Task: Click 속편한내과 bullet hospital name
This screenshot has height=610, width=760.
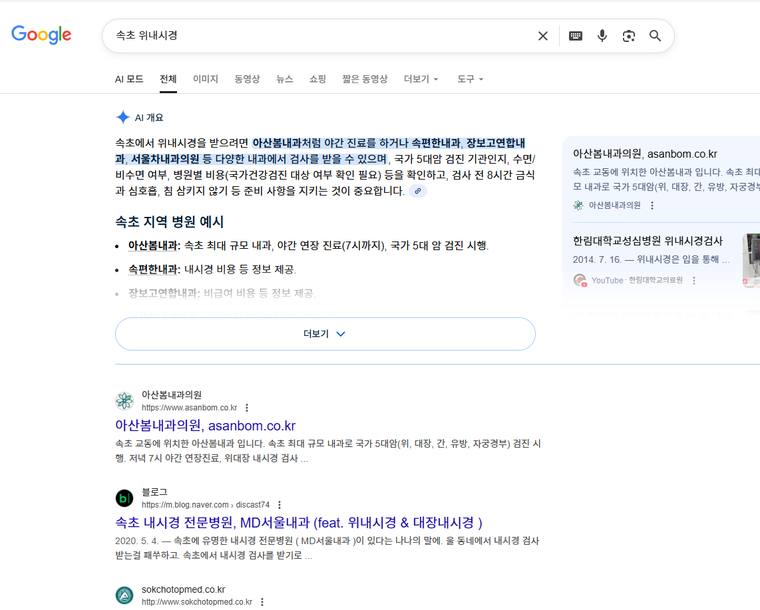Action: point(154,269)
